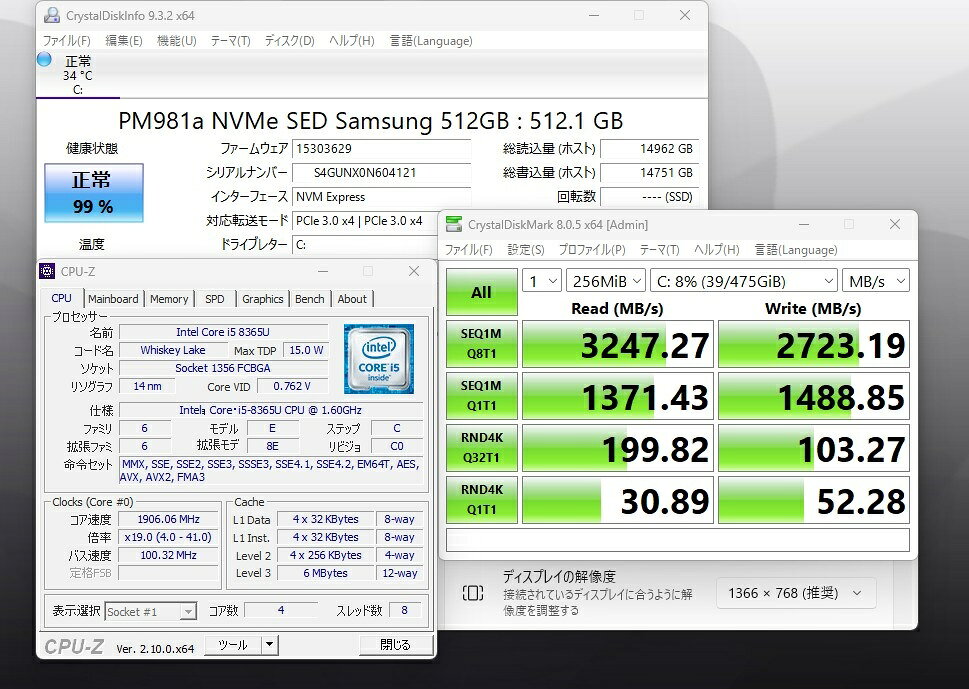
Task: Click the Intel Core i5 logo badge
Action: pyautogui.click(x=378, y=358)
